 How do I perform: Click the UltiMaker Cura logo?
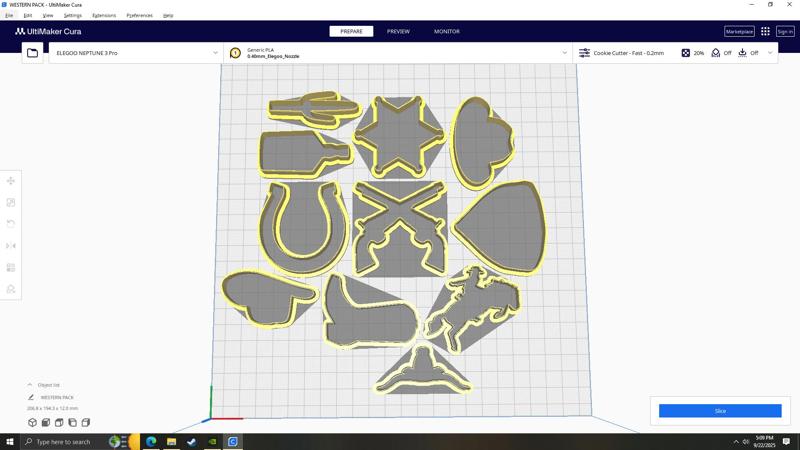pos(48,32)
